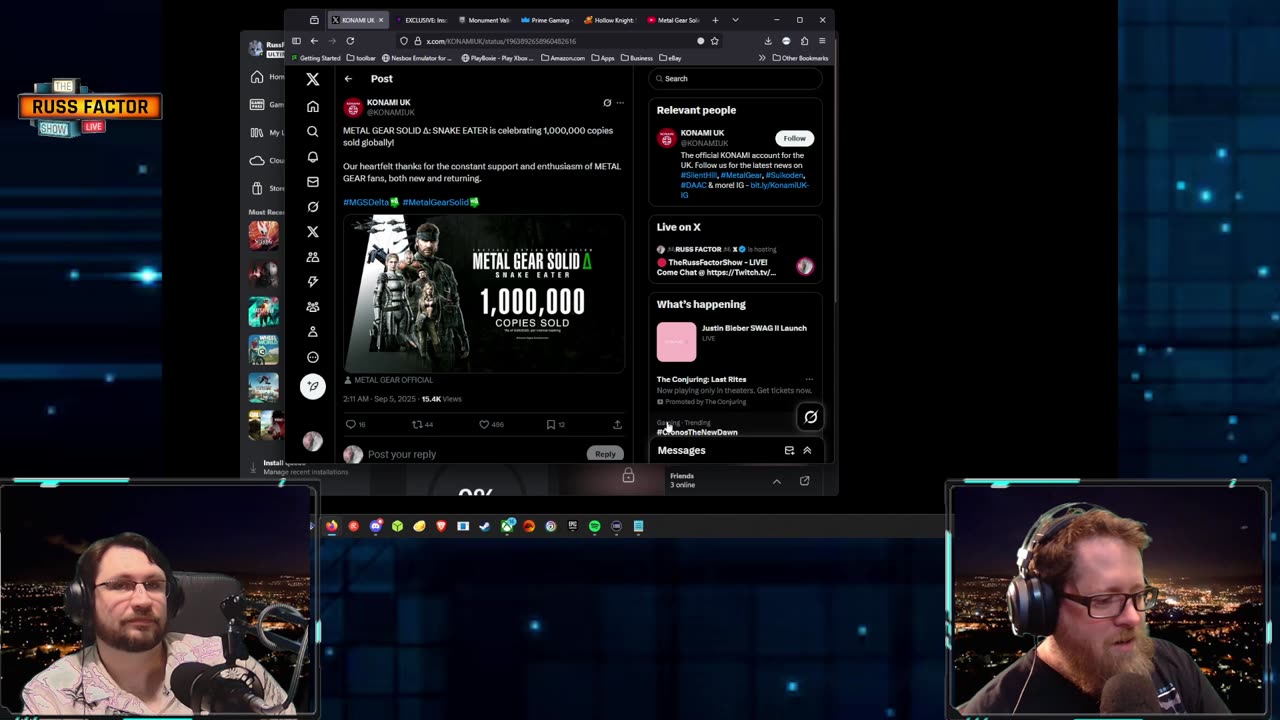Follow KONAMI UK in Relevant people
Screen dimensions: 1280x720
point(794,139)
